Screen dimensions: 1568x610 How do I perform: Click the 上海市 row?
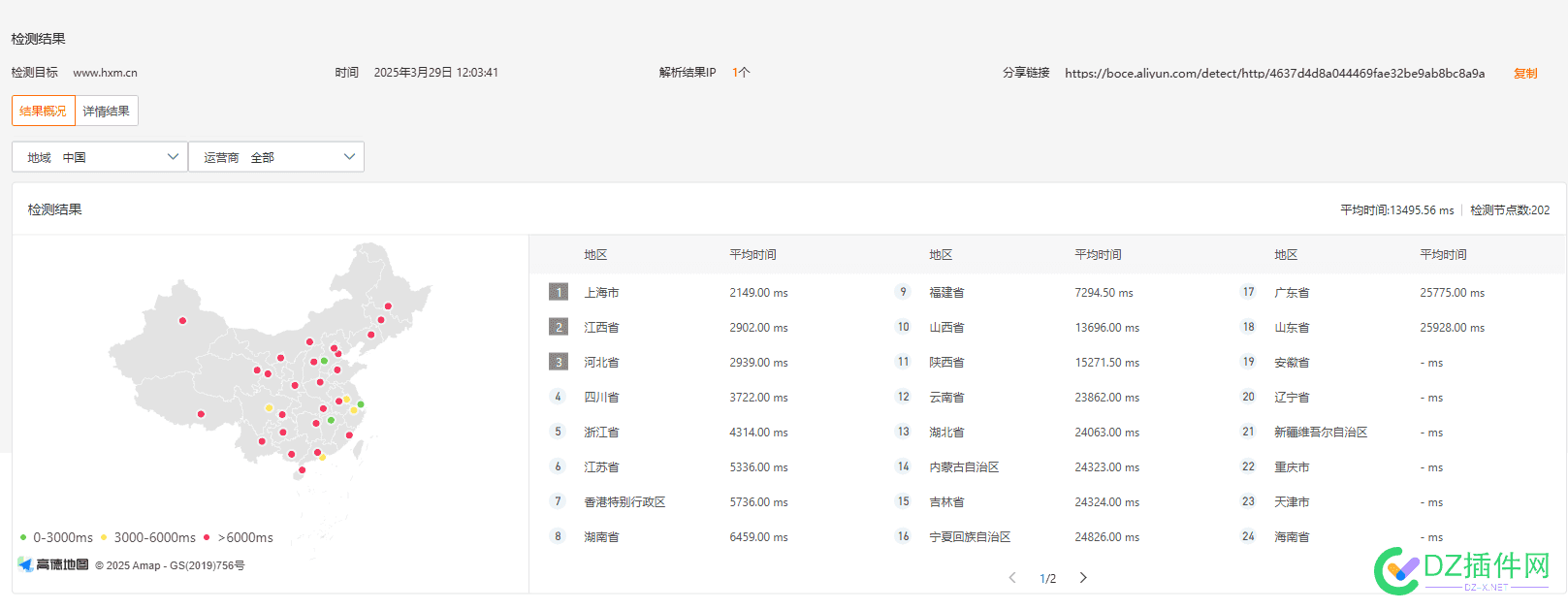tap(702, 292)
